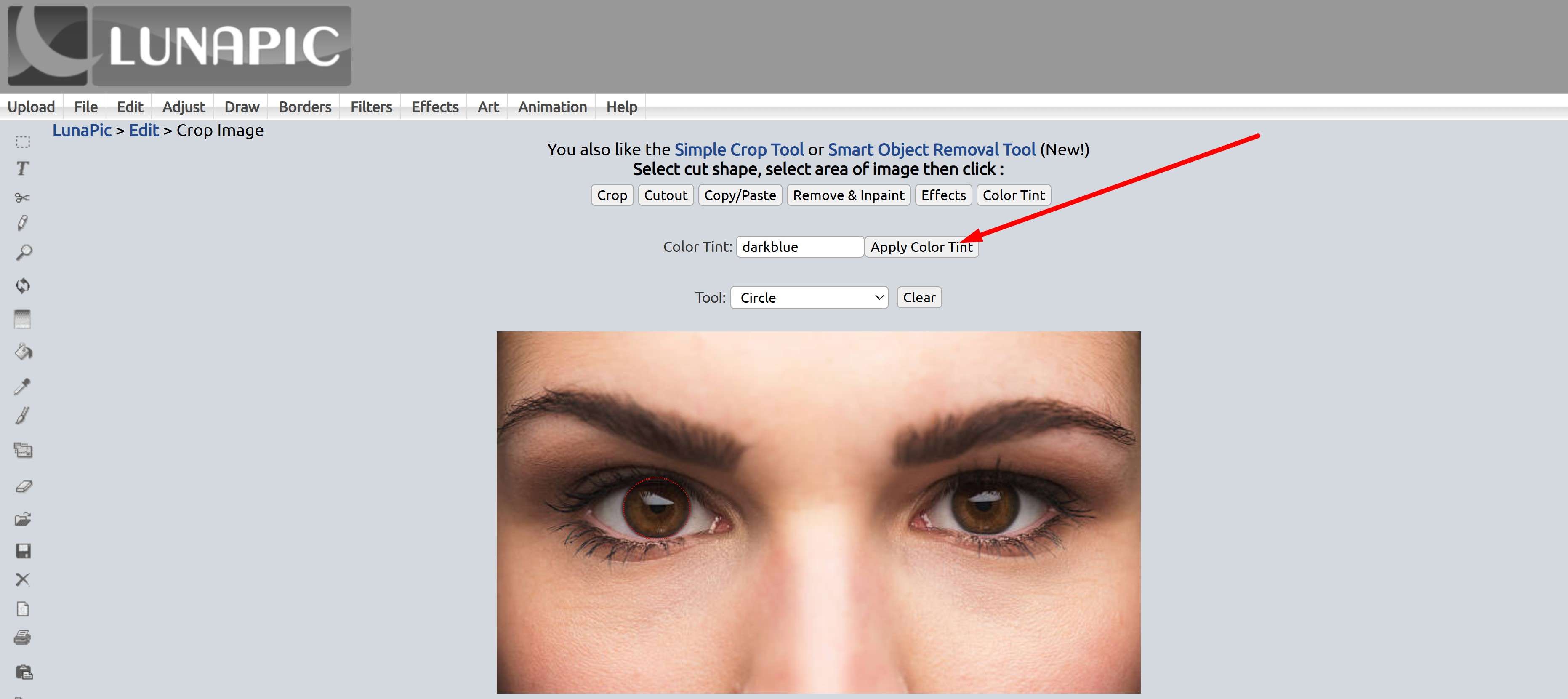Click the rotate arrows icon
The width and height of the screenshot is (1568, 699).
coord(23,285)
